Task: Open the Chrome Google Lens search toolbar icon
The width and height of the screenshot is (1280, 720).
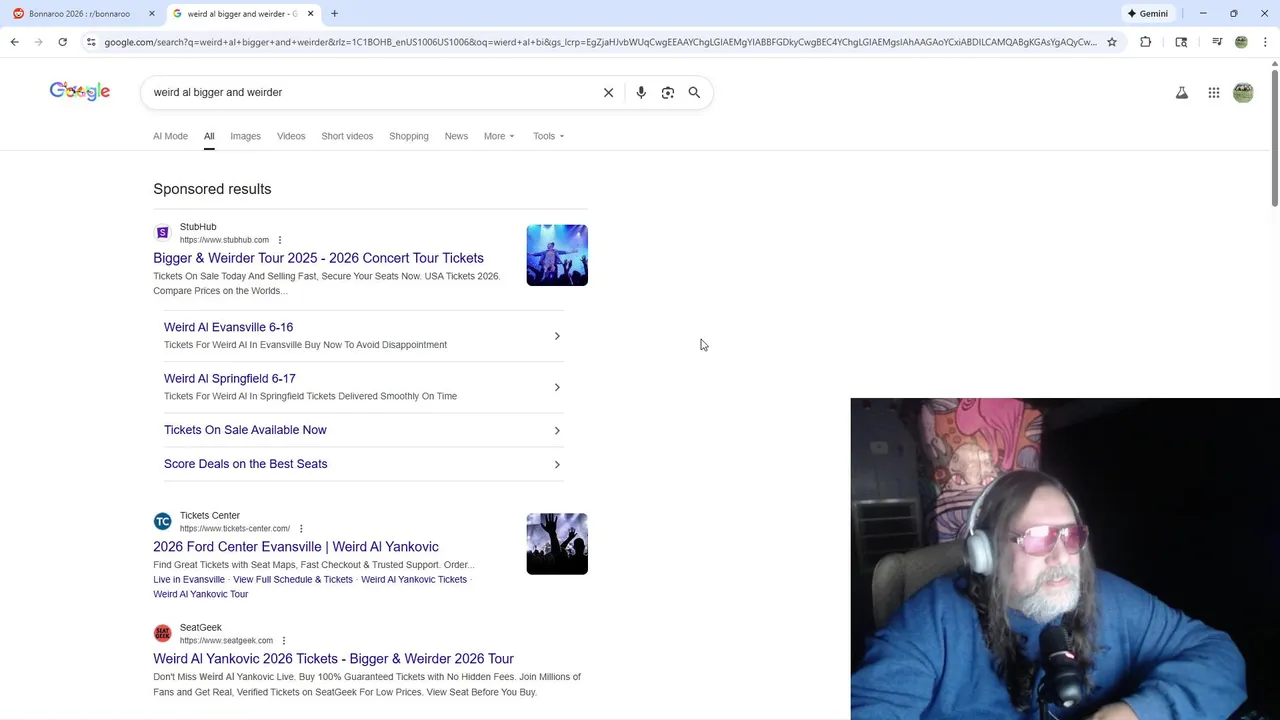Action: (x=1181, y=42)
